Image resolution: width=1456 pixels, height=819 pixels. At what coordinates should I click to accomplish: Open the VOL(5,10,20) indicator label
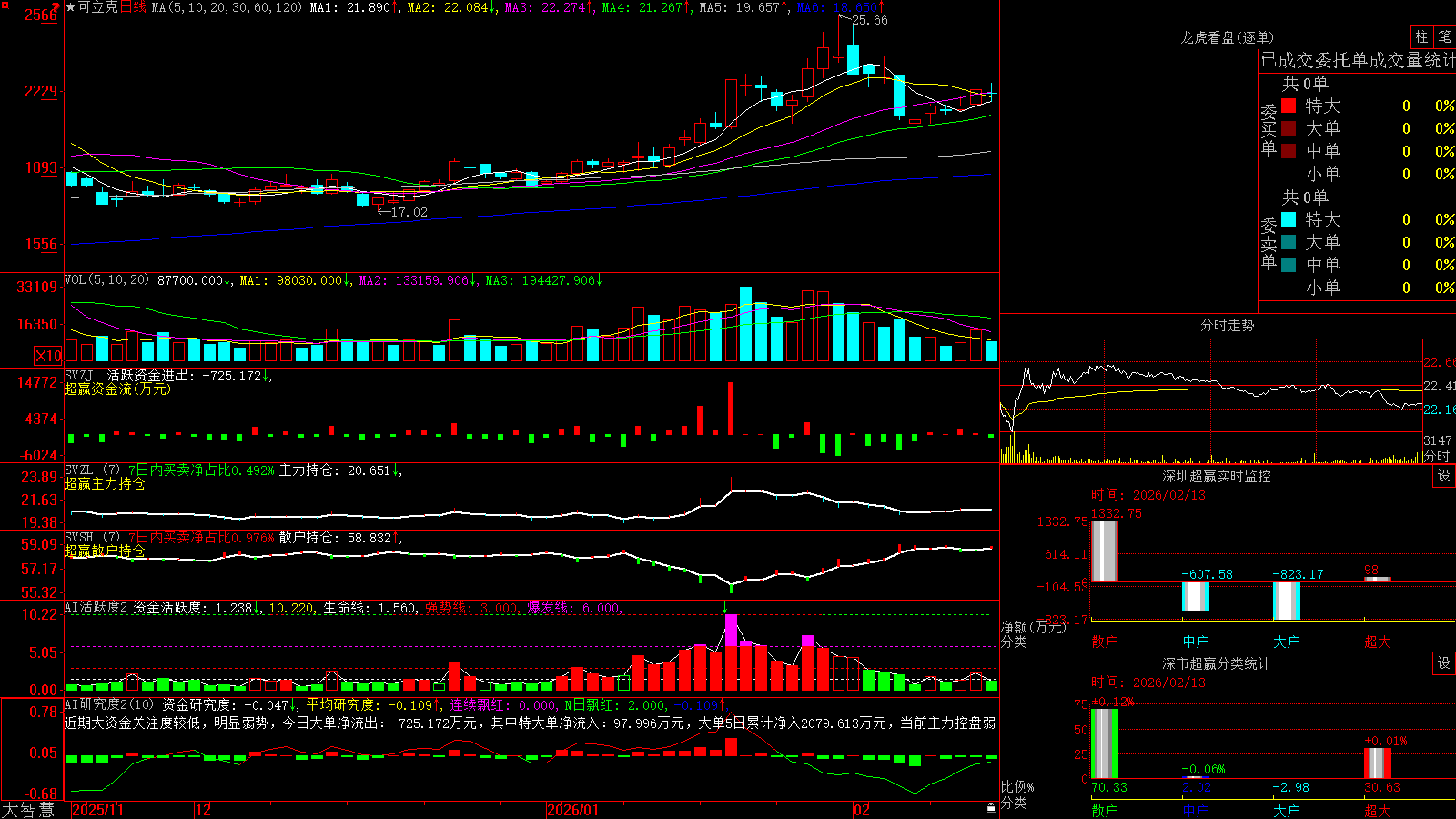coord(106,280)
